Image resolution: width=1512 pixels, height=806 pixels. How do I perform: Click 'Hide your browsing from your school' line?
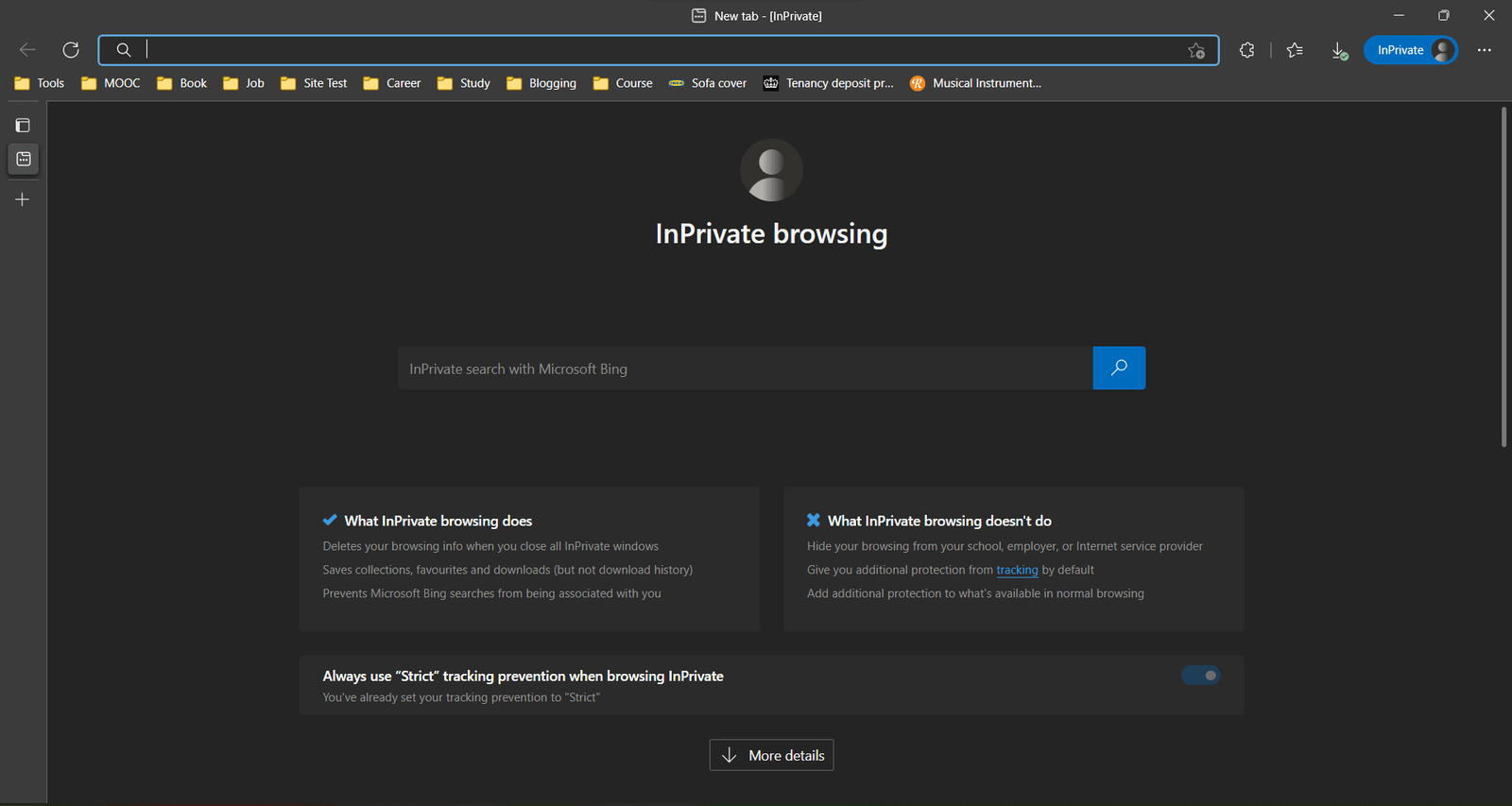[1005, 546]
